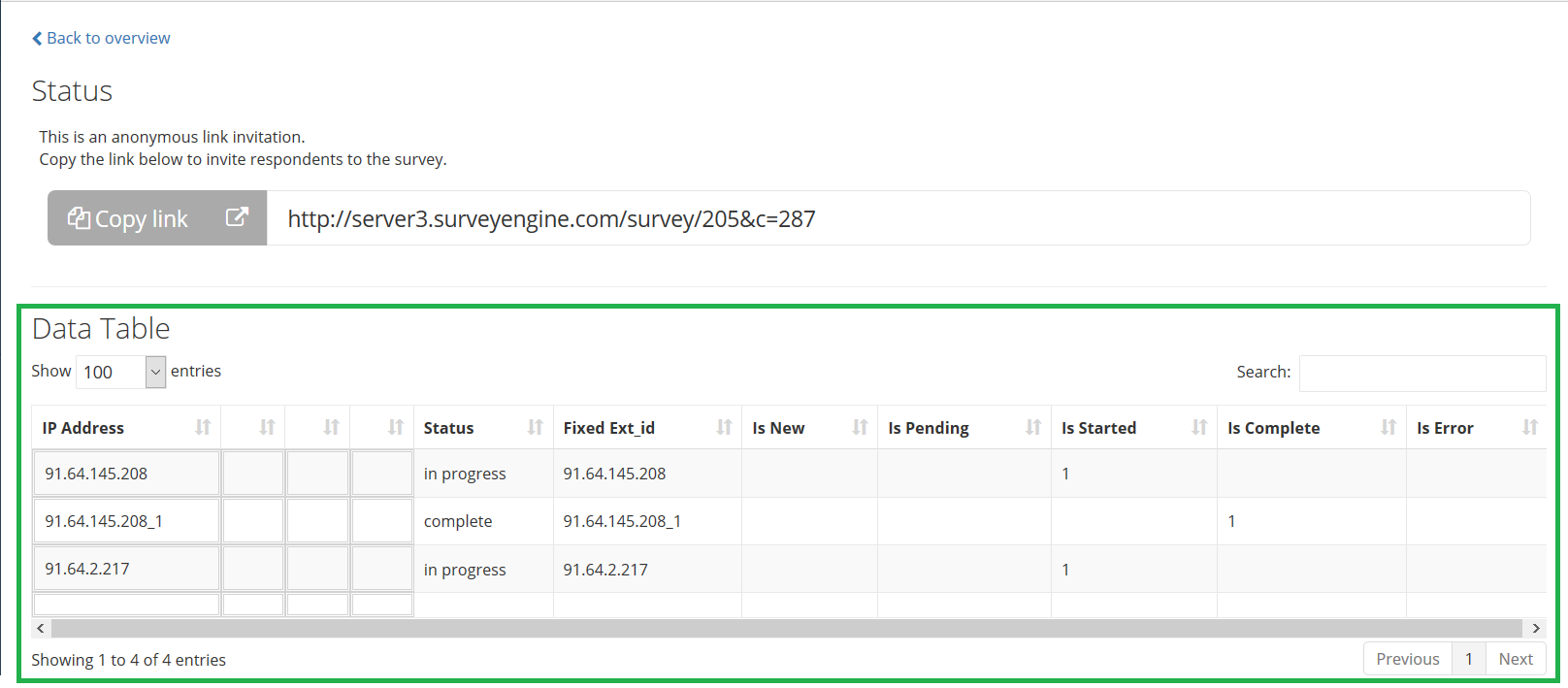The height and width of the screenshot is (688, 1568).
Task: Click IP address cell 91.64.2.217
Action: pos(126,569)
